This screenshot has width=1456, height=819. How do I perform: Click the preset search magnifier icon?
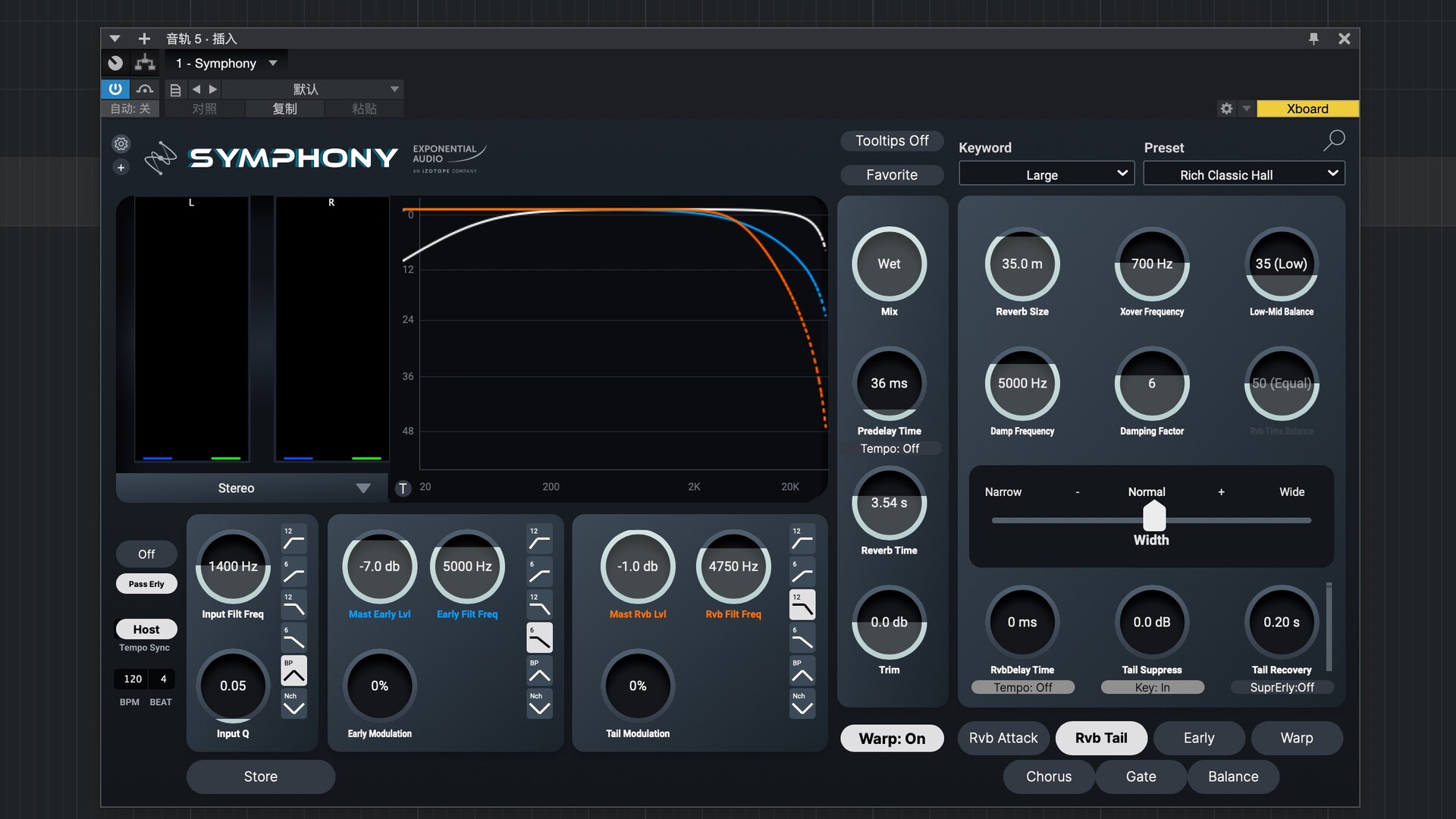(1334, 140)
